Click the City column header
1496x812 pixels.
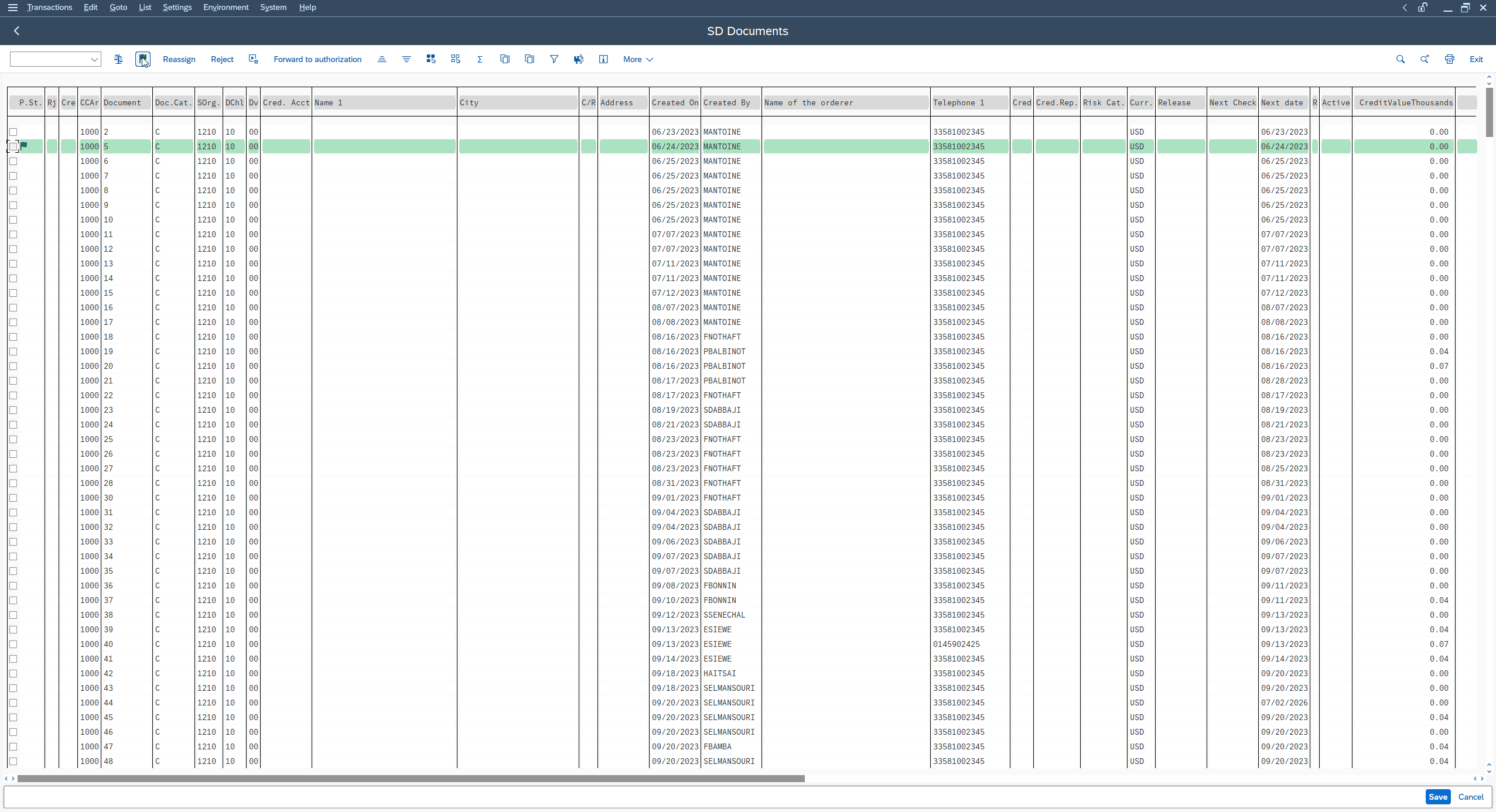click(518, 102)
